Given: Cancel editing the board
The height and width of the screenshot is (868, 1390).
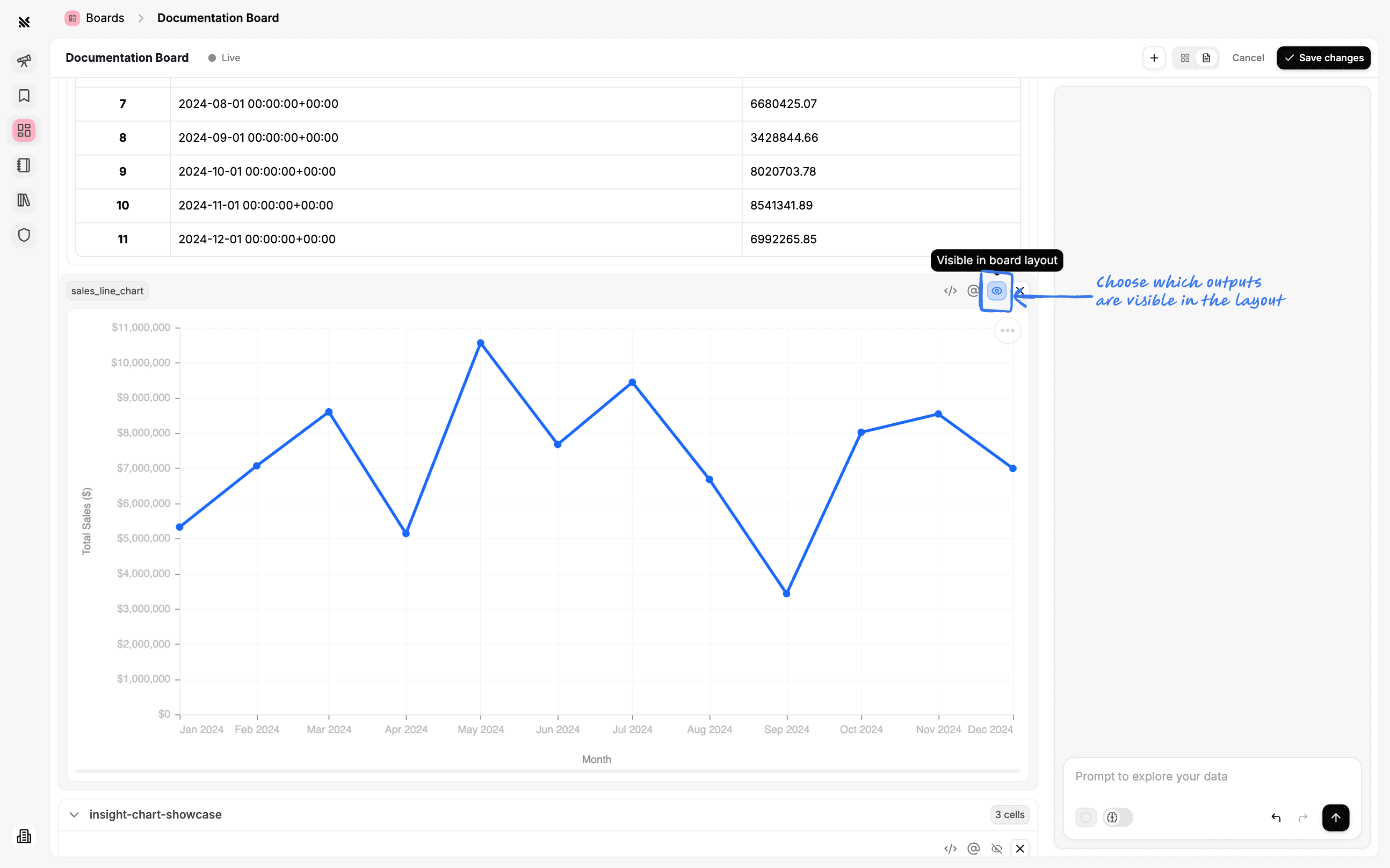Looking at the screenshot, I should (x=1248, y=57).
